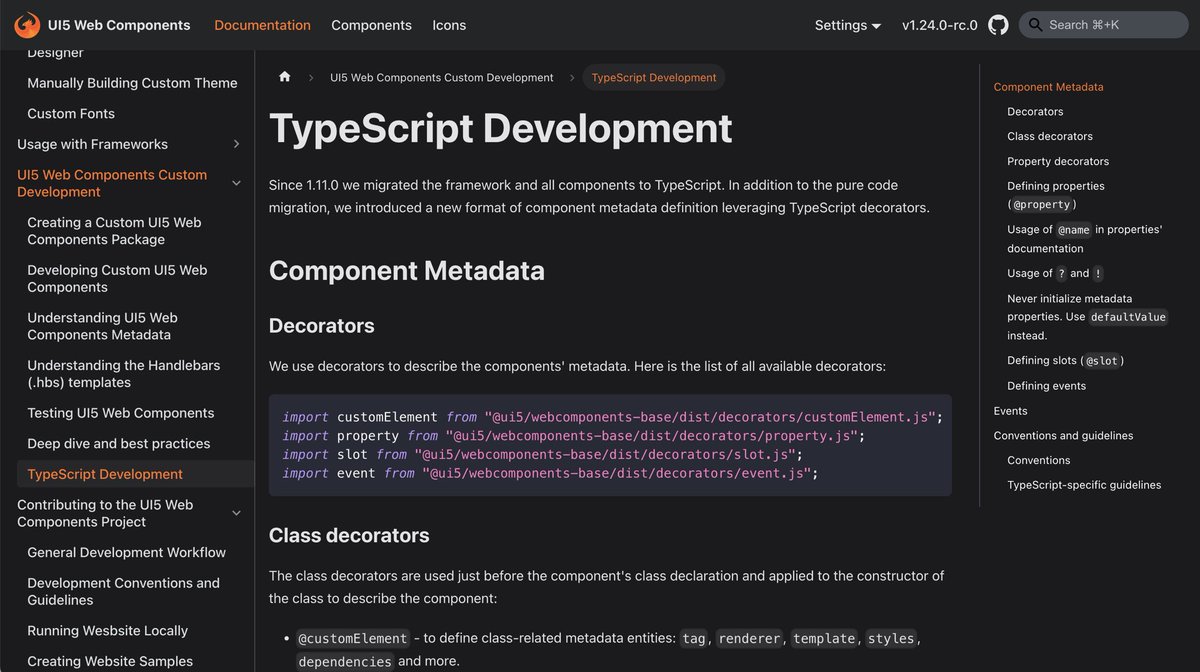The image size is (1200, 672).
Task: Open Running Wesbsite Locally page
Action: 107,631
